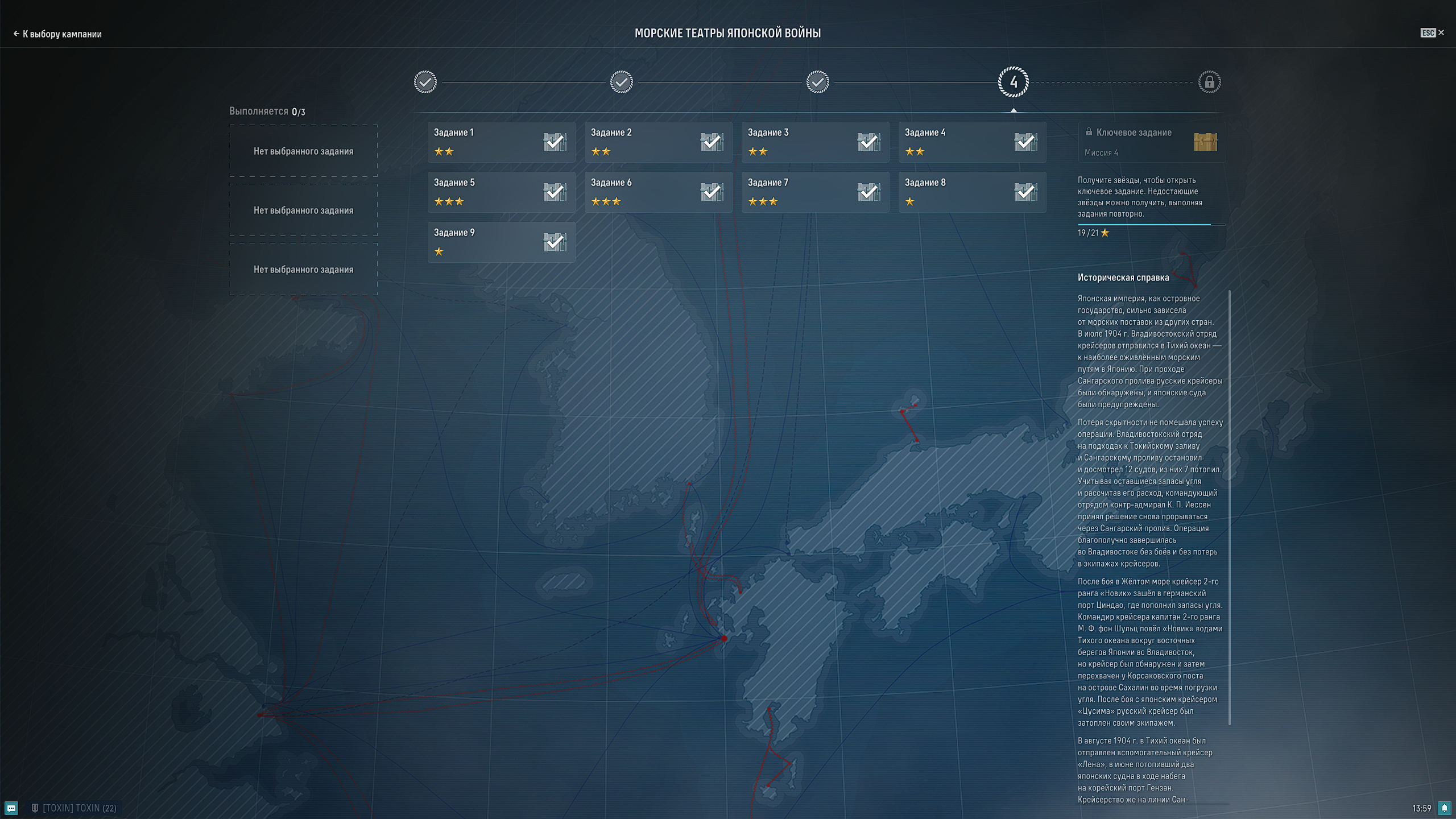Viewport: 1456px width, 819px height.
Task: Click the locked fifth mission padlock icon
Action: tap(1209, 82)
